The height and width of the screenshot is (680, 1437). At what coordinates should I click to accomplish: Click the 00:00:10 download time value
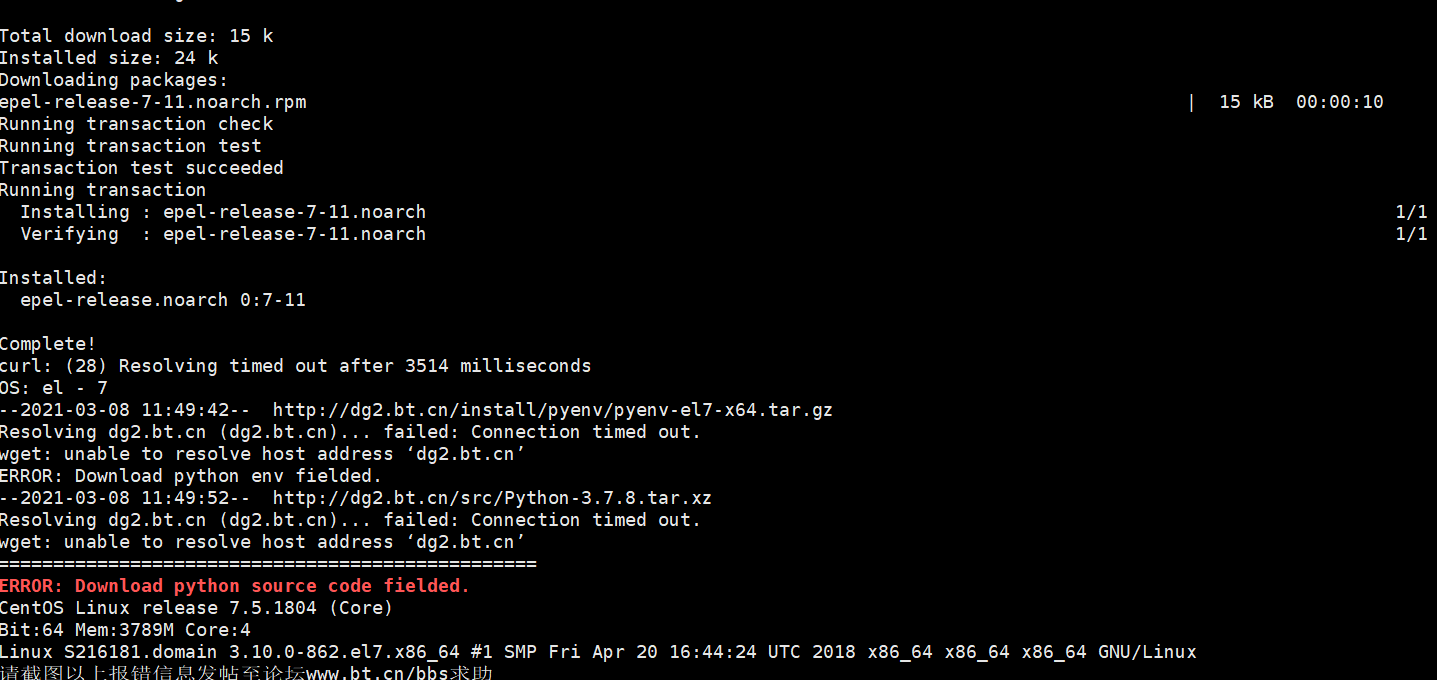[x=1339, y=102]
